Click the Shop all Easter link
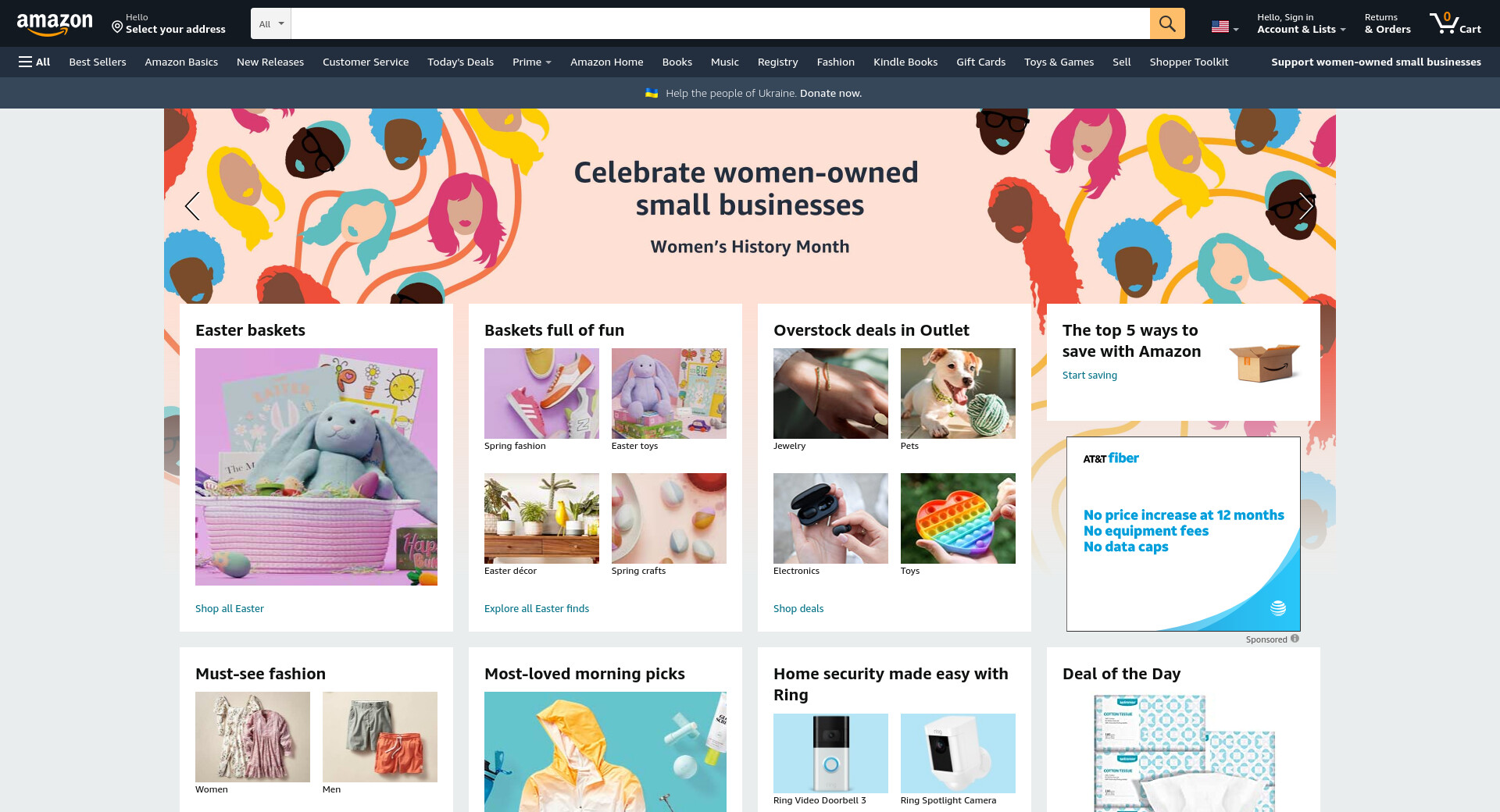 coord(230,608)
